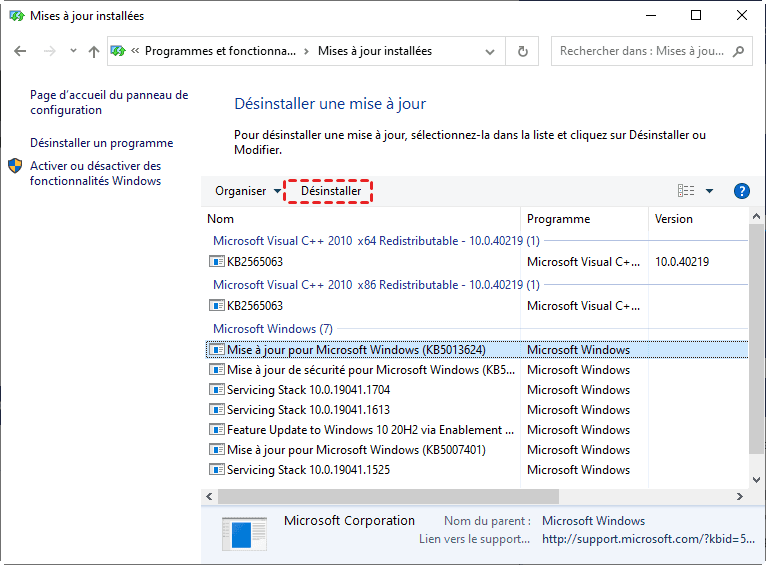The width and height of the screenshot is (766, 565).
Task: Refresh the installed updates list
Action: [522, 51]
